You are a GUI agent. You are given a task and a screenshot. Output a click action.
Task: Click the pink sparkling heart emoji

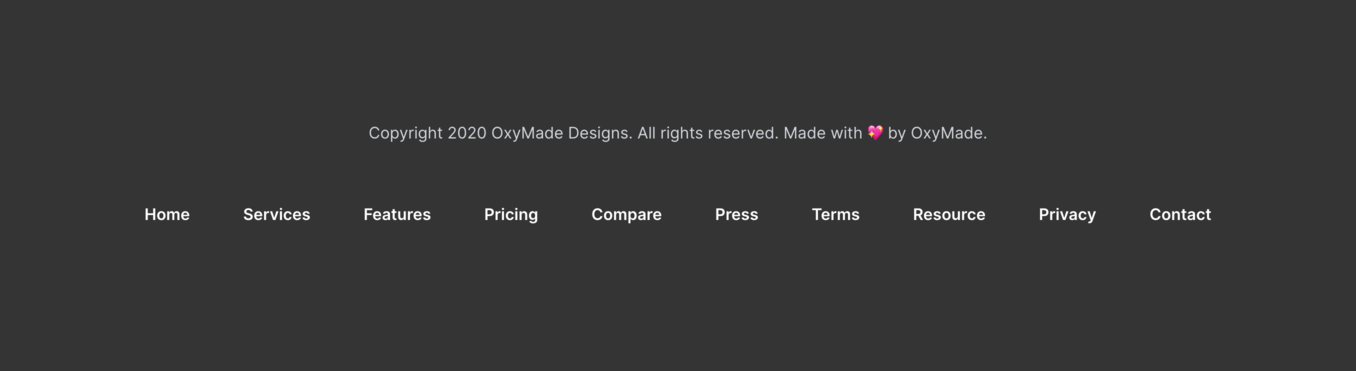coord(875,133)
